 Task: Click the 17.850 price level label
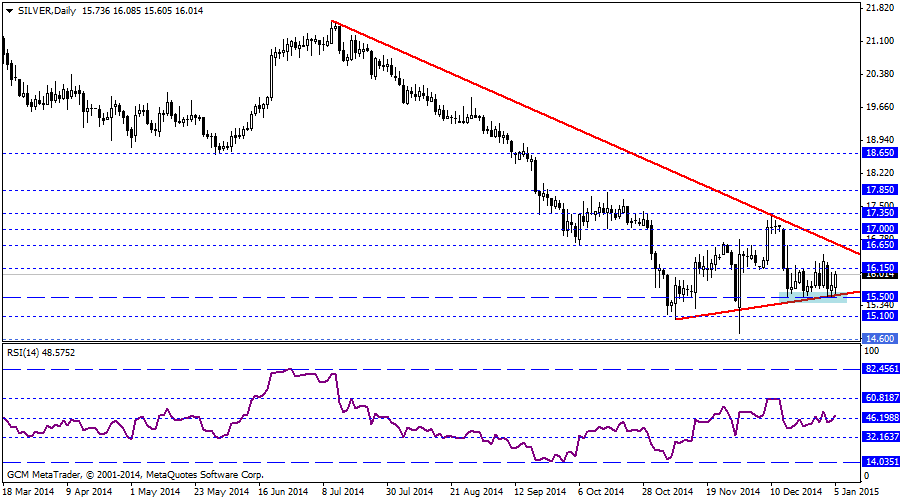(878, 189)
